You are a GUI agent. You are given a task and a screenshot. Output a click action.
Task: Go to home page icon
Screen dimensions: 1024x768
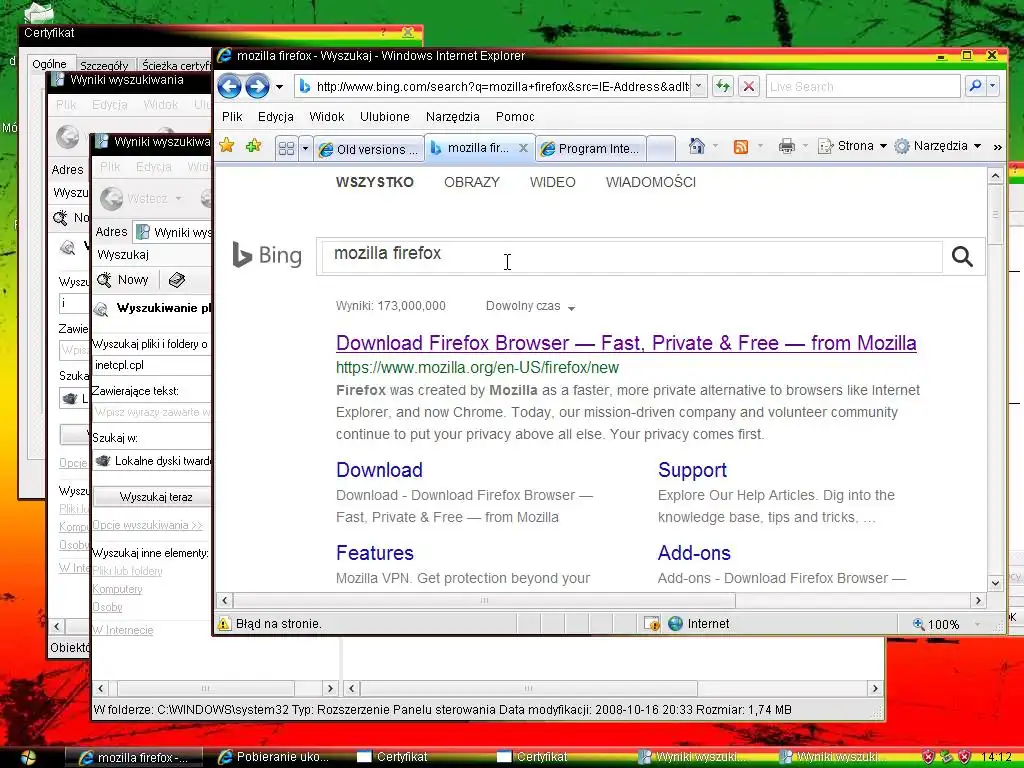(697, 146)
